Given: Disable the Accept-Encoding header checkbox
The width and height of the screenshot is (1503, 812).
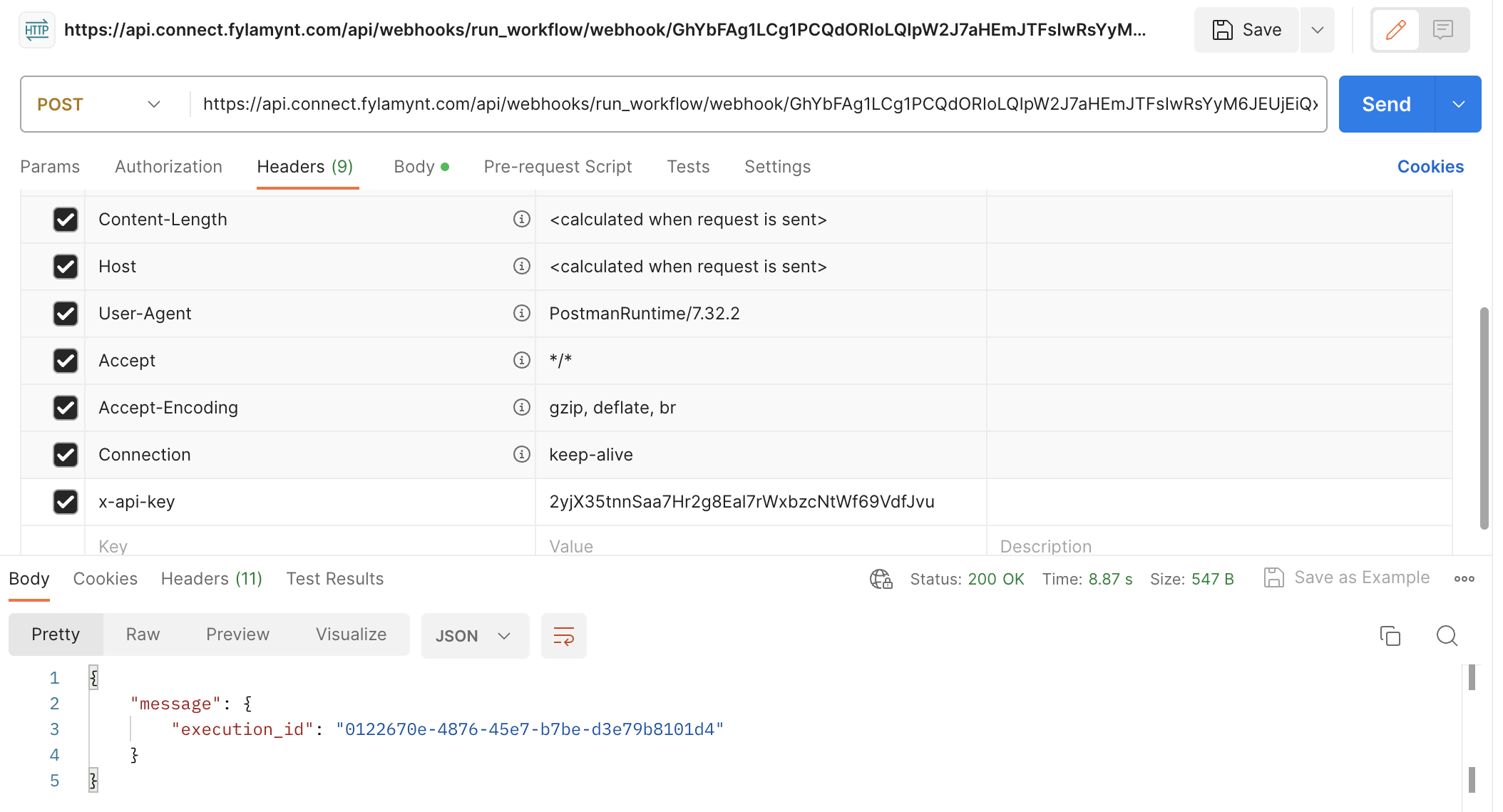Looking at the screenshot, I should (66, 408).
